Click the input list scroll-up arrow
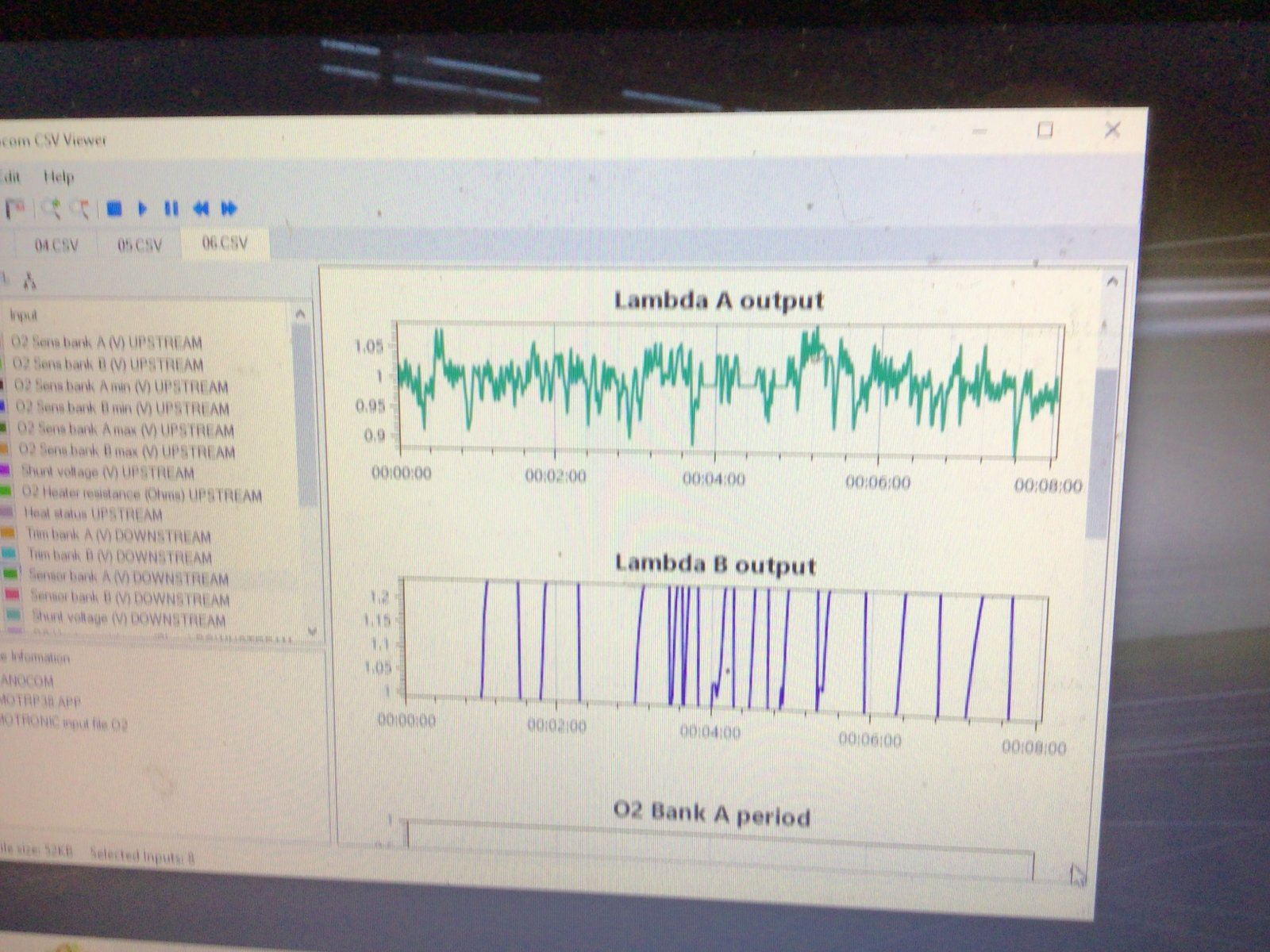This screenshot has height=952, width=1270. click(x=301, y=314)
